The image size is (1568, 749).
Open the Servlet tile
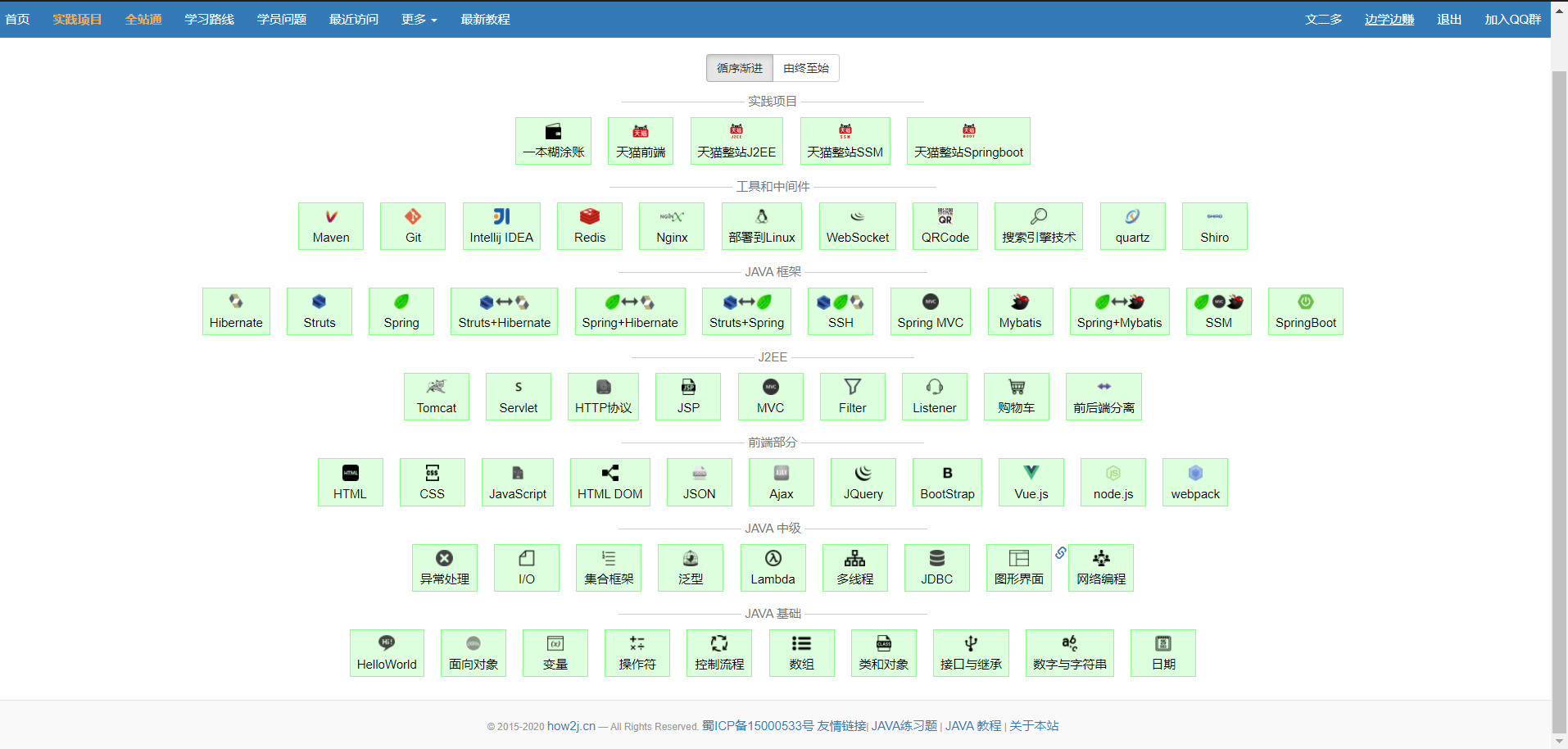tap(519, 397)
